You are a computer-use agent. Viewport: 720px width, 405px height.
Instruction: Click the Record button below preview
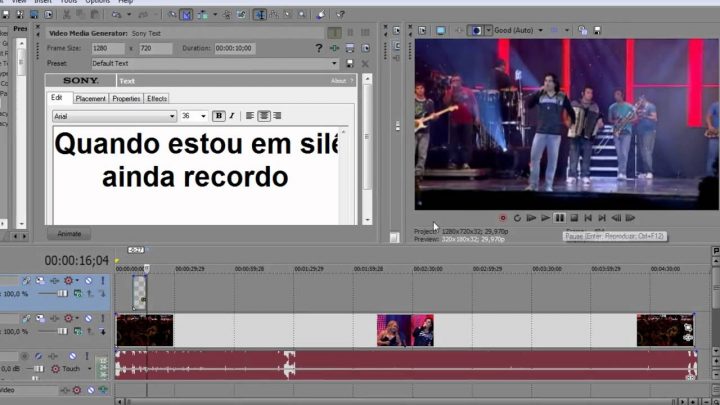pyautogui.click(x=503, y=218)
